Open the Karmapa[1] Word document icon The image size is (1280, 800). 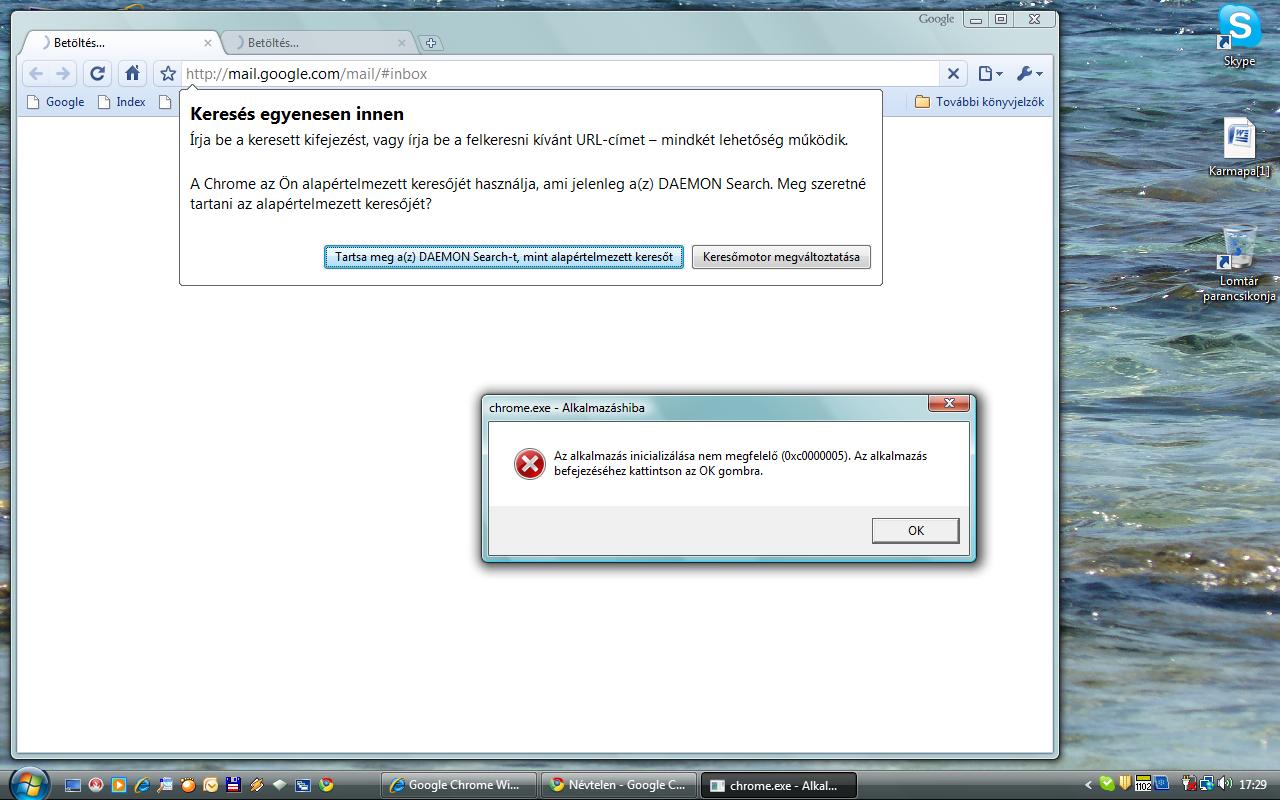1239,148
